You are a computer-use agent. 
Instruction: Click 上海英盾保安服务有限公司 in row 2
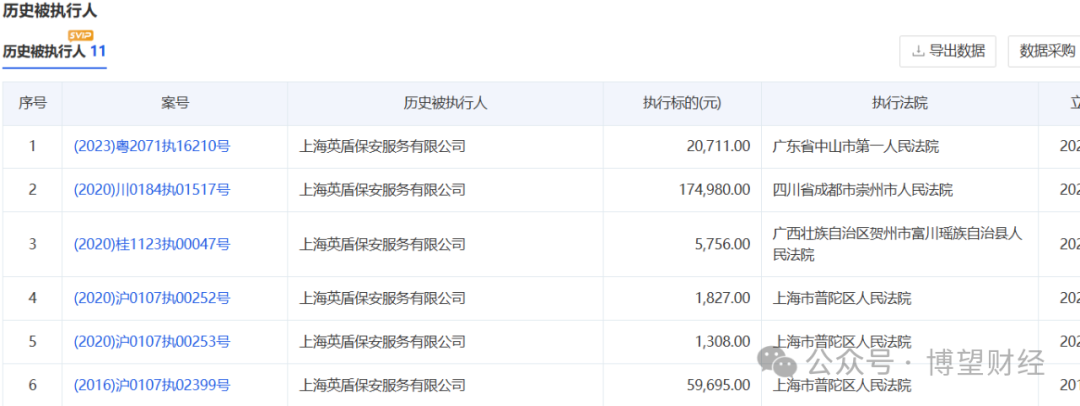(382, 190)
